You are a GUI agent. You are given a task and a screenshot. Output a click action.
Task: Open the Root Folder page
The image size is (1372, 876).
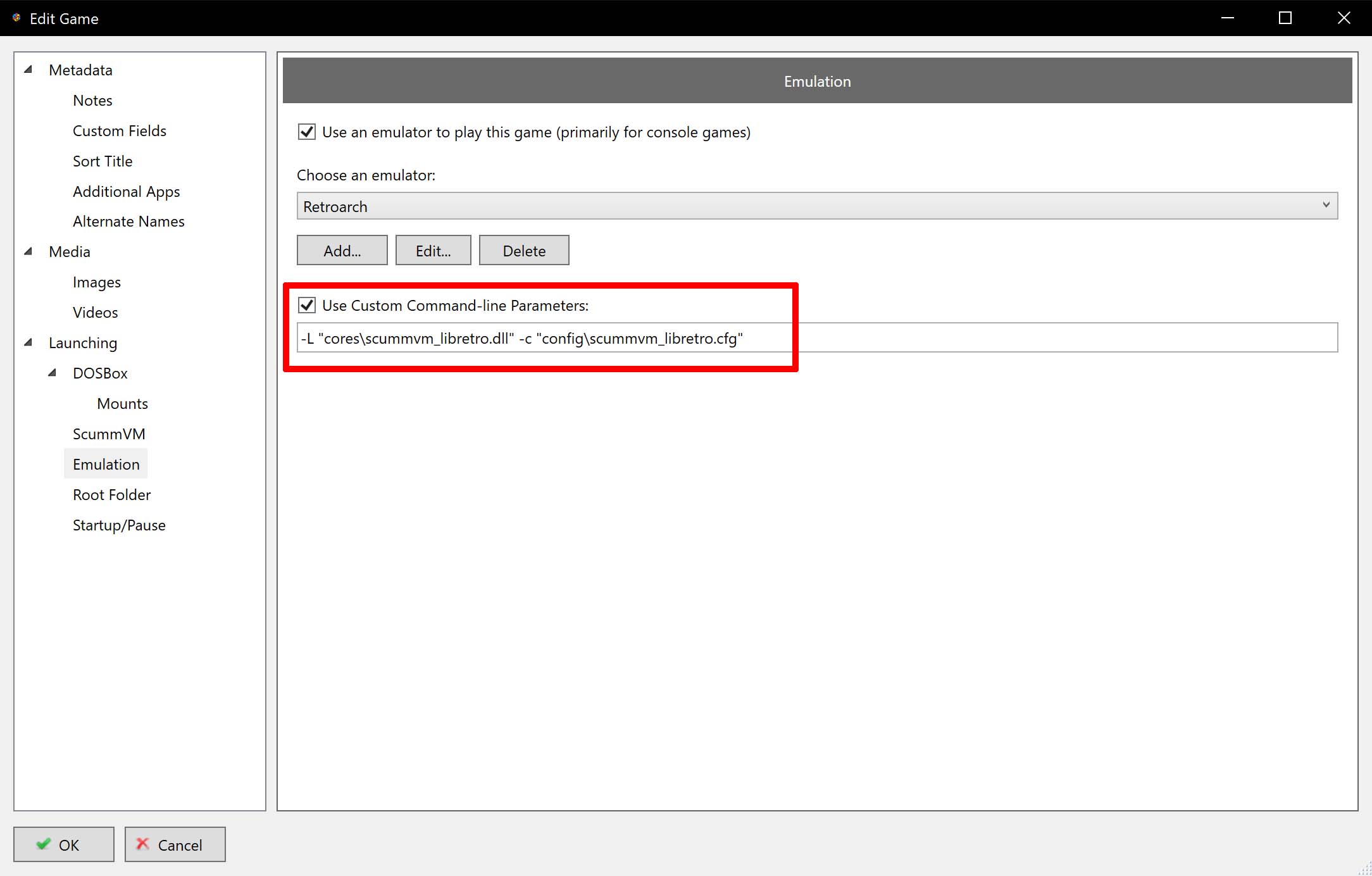click(112, 494)
